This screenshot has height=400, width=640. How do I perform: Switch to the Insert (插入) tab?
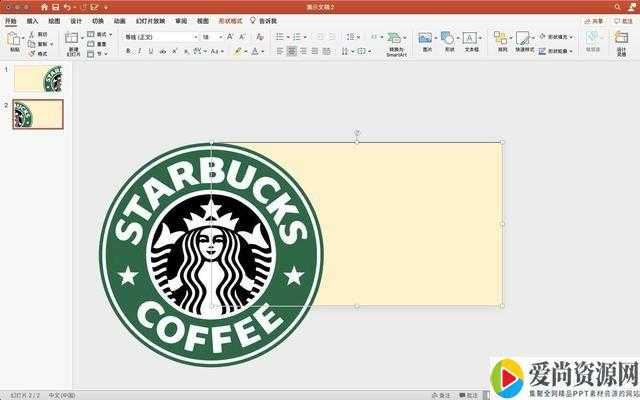[33, 20]
